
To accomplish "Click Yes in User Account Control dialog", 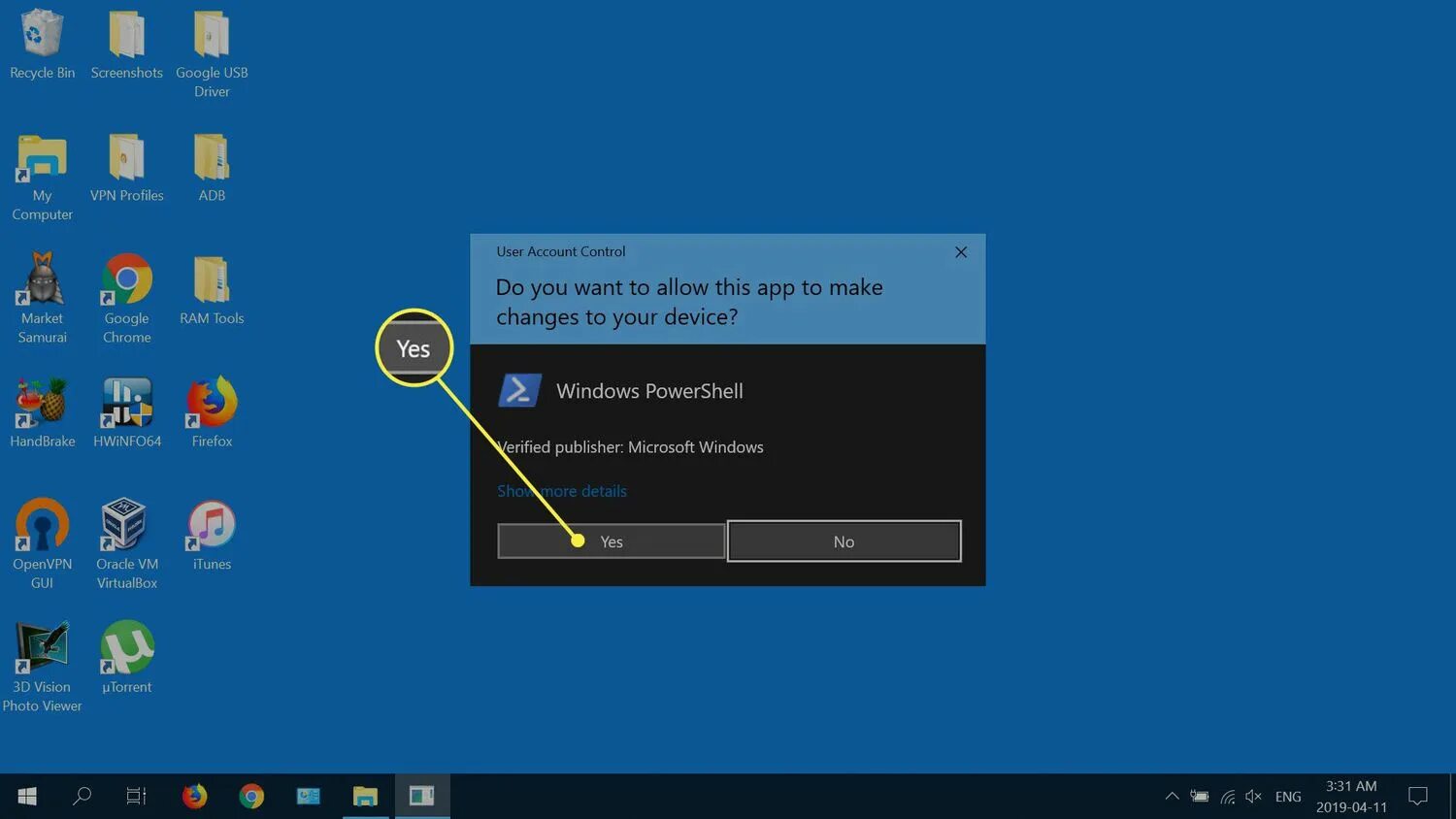I will [612, 541].
